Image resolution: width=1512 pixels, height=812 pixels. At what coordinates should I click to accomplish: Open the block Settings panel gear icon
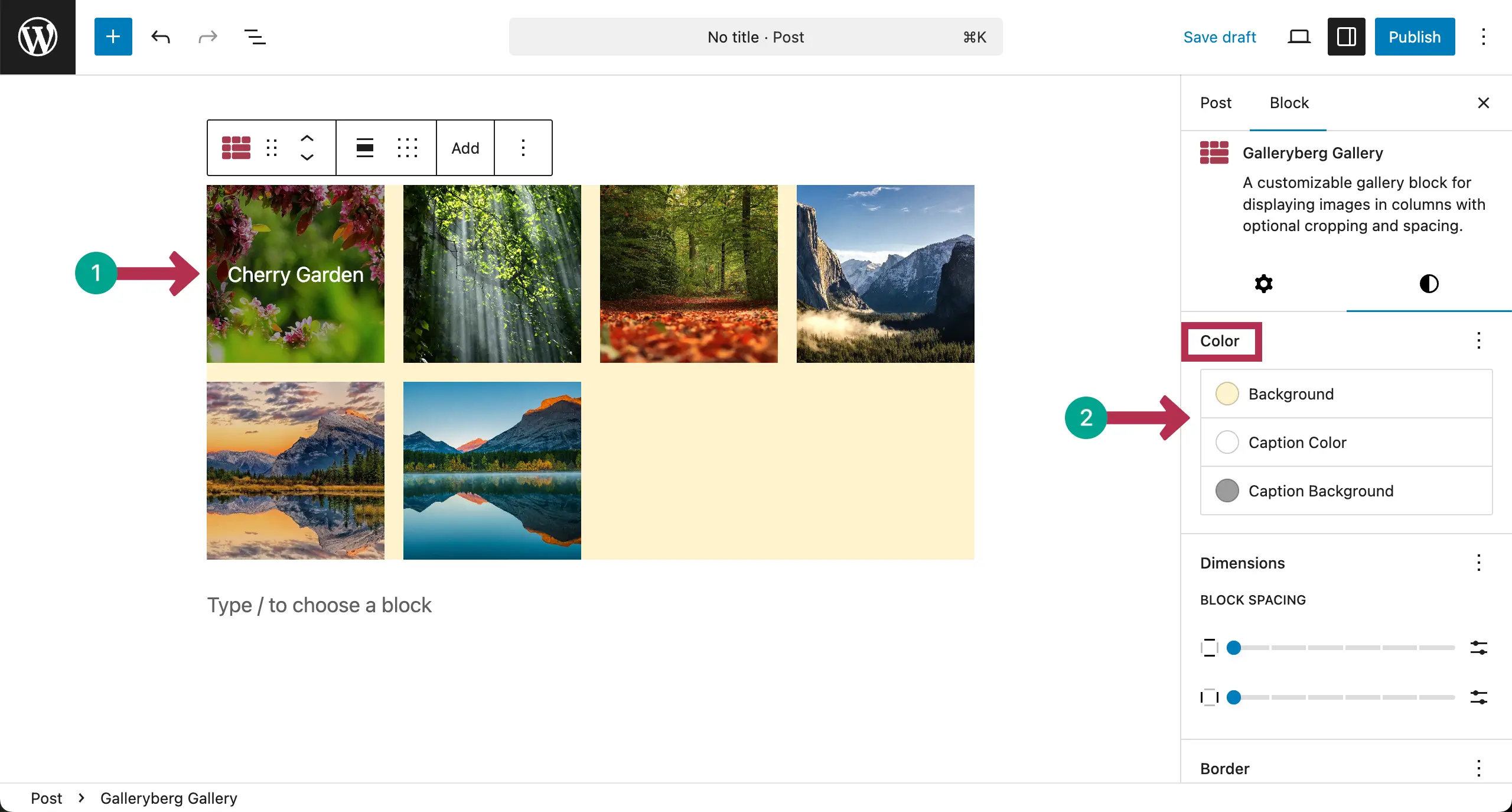click(x=1263, y=284)
